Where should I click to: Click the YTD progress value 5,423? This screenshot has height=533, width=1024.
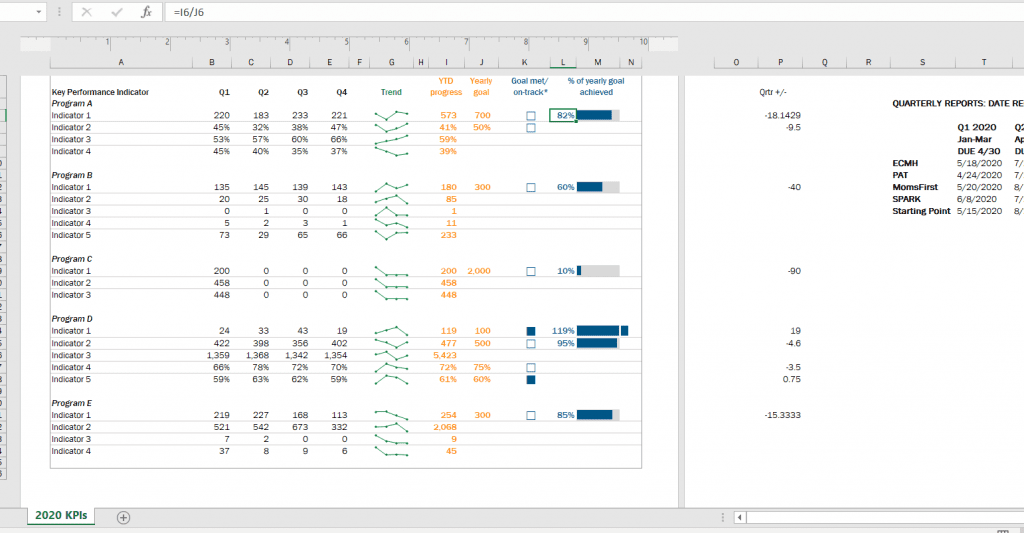[445, 355]
